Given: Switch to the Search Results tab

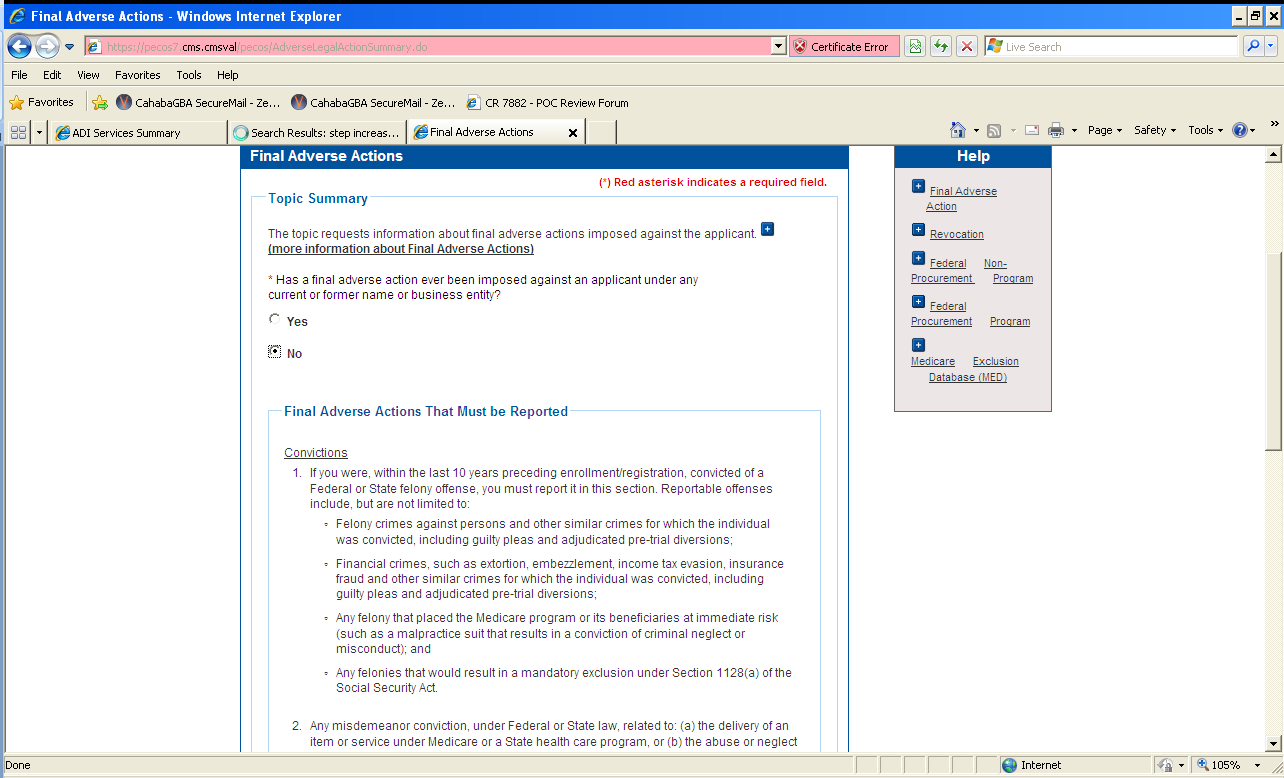Looking at the screenshot, I should [x=317, y=132].
